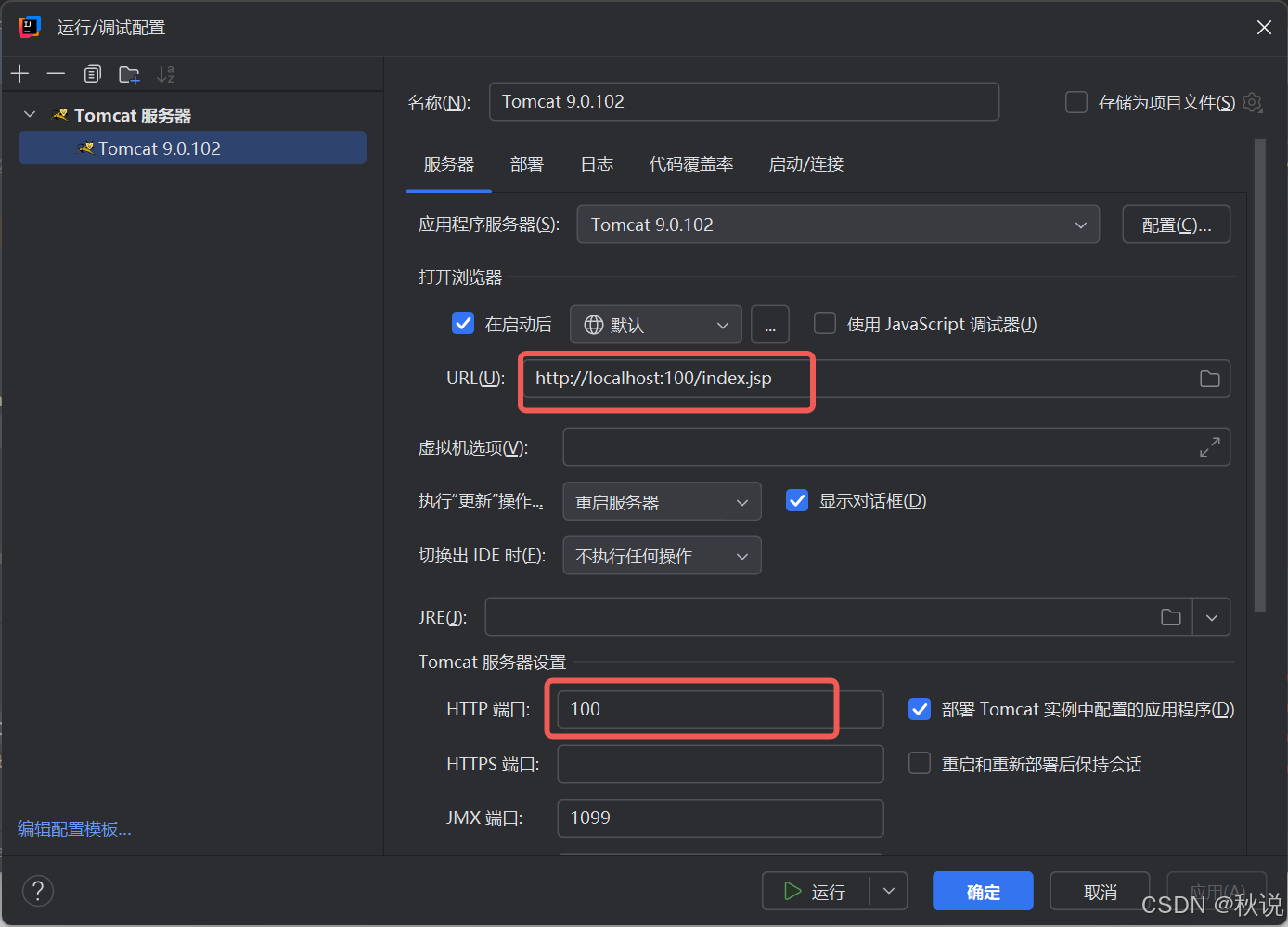This screenshot has width=1288, height=927.
Task: Uncheck 在启动后 checkbox
Action: tap(463, 323)
